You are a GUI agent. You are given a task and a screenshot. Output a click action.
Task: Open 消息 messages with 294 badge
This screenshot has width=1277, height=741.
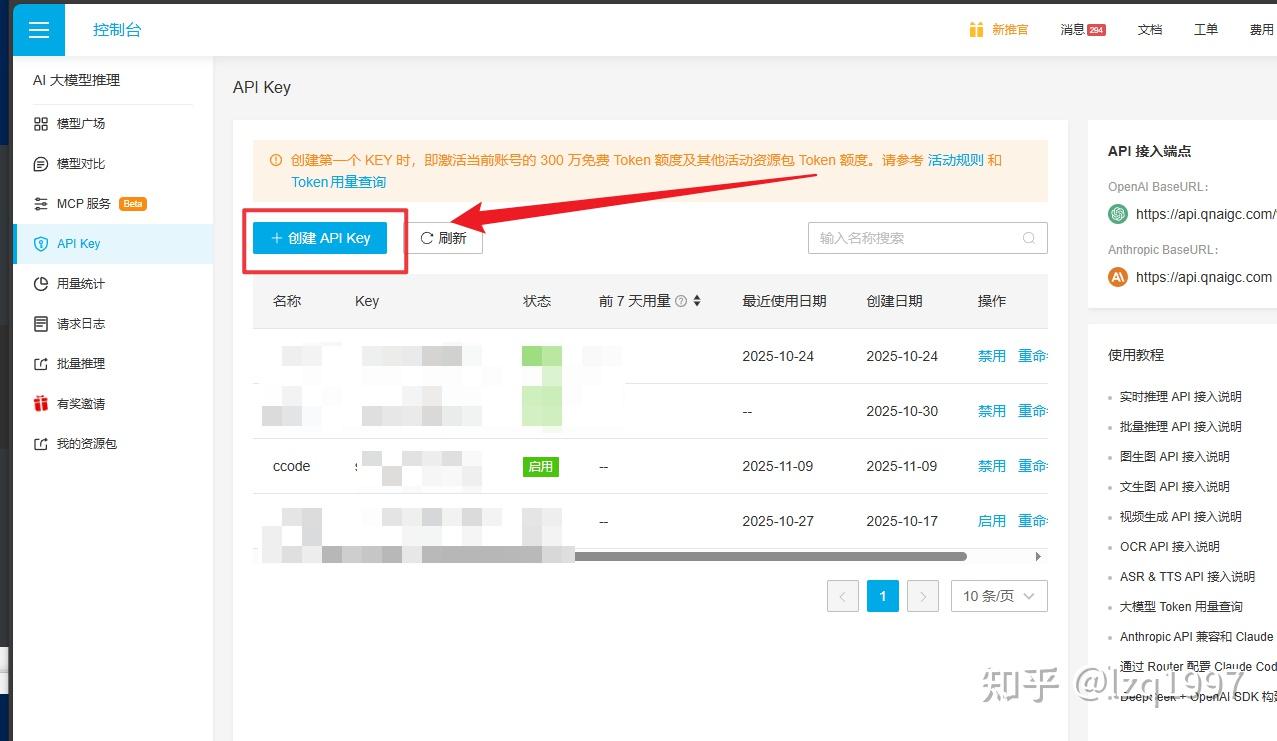click(x=1083, y=30)
